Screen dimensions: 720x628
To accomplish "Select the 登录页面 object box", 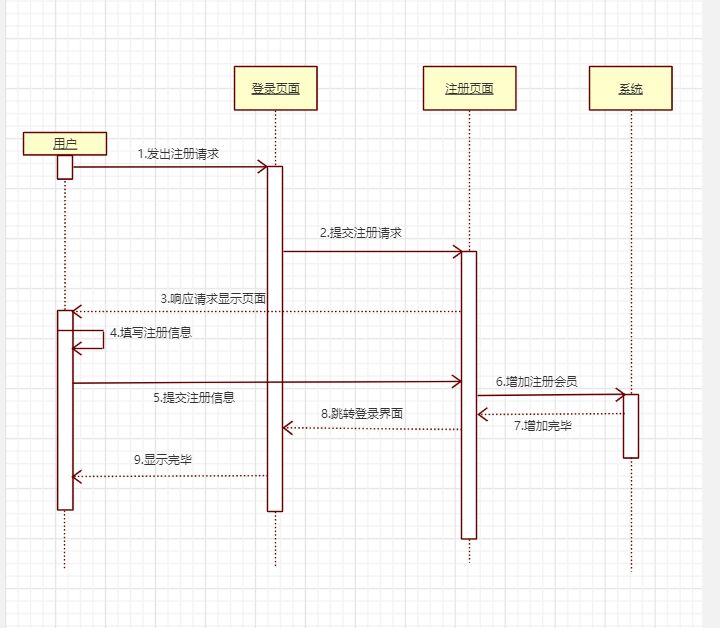I will (276, 88).
